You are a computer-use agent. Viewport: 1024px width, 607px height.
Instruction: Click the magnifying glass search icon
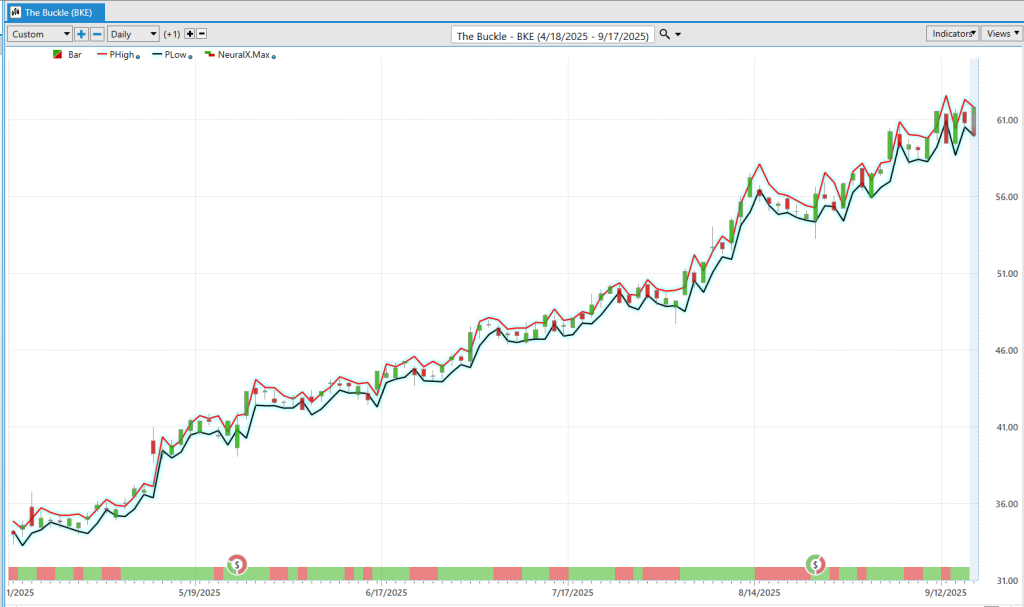[664, 34]
